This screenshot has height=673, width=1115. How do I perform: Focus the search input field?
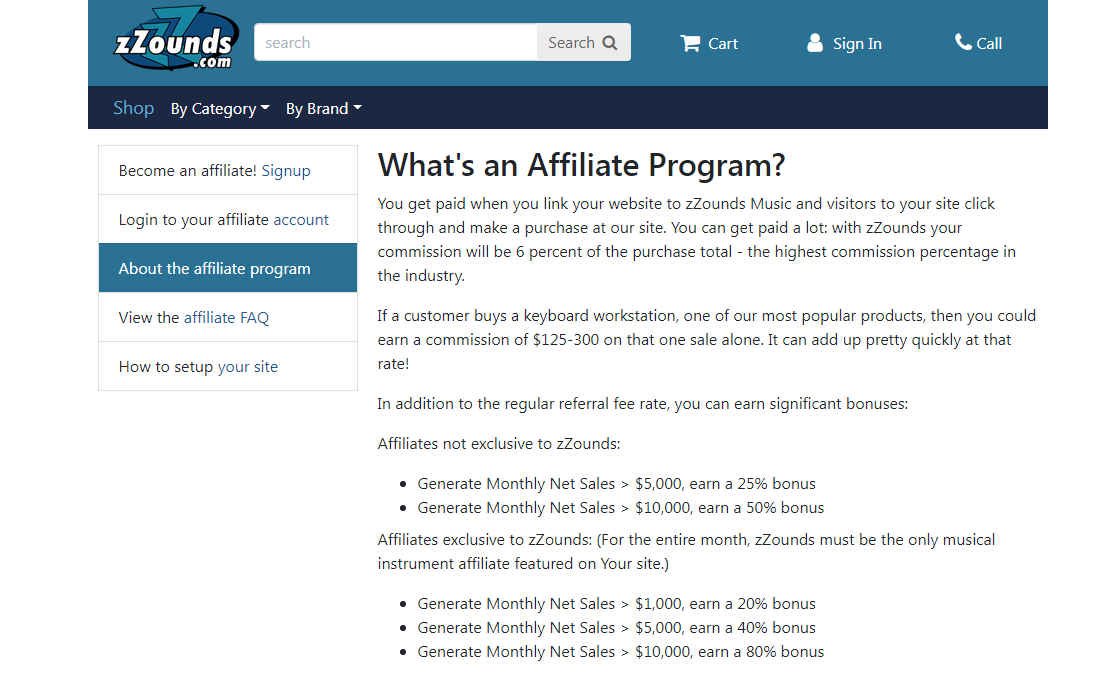[395, 43]
